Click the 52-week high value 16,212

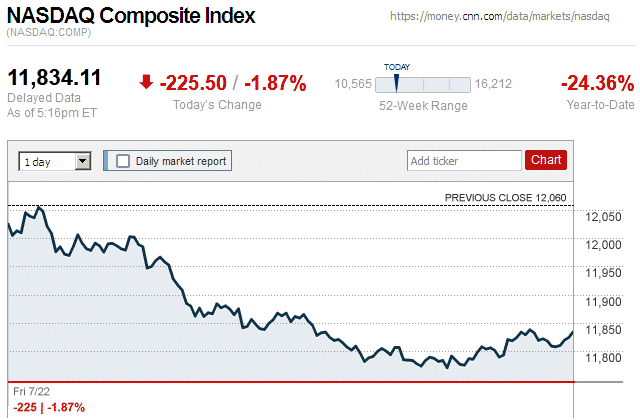point(493,84)
